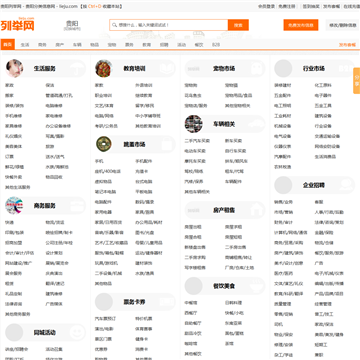Image resolution: width=360 pixels, height=360 pixels.
Task: Open the 教育培训 category heading
Action: pyautogui.click(x=134, y=69)
